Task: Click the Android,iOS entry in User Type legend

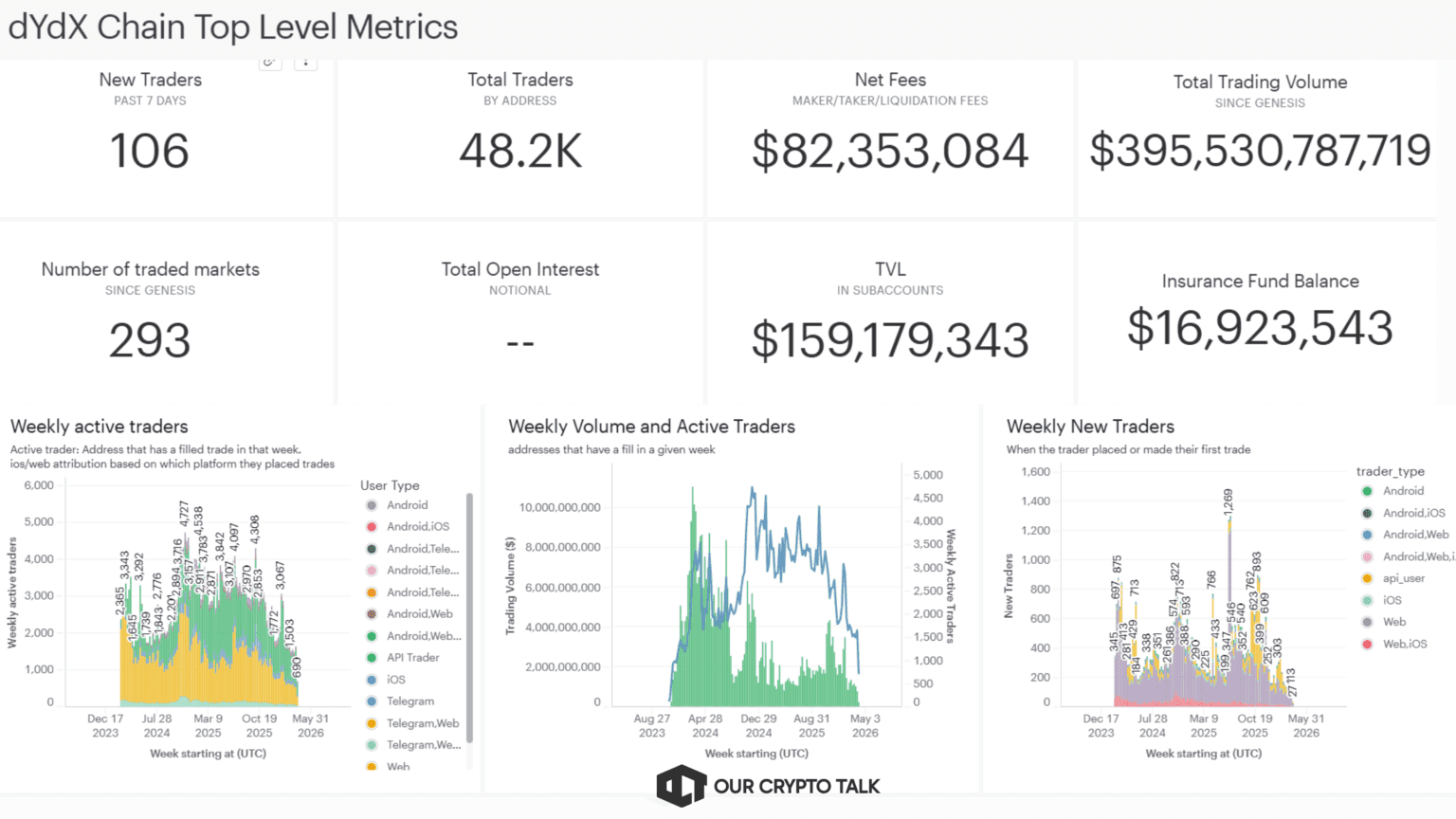Action: (x=417, y=527)
